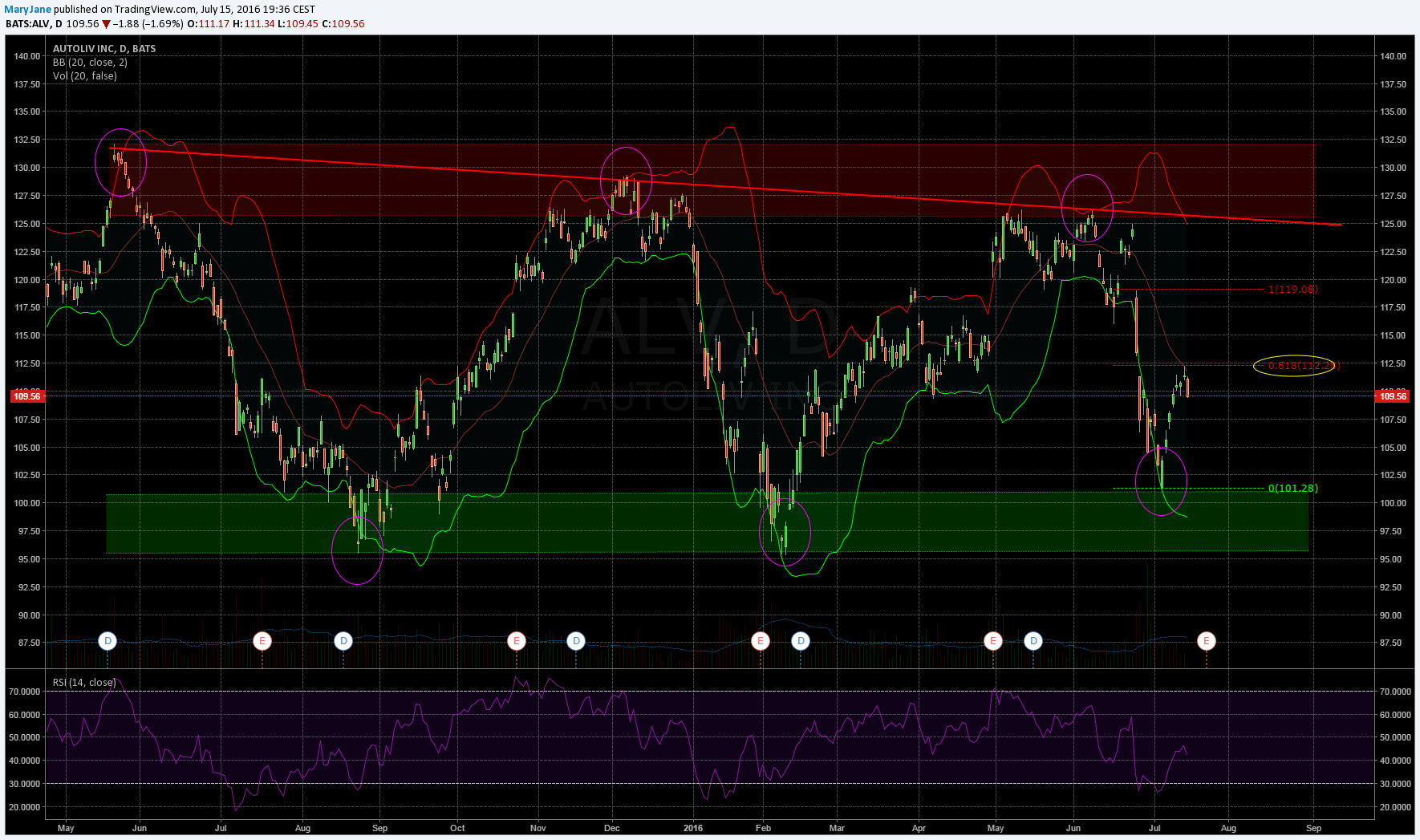Viewport: 1420px width, 840px height.
Task: Open the earnings marker just before February 2016
Action: (761, 641)
